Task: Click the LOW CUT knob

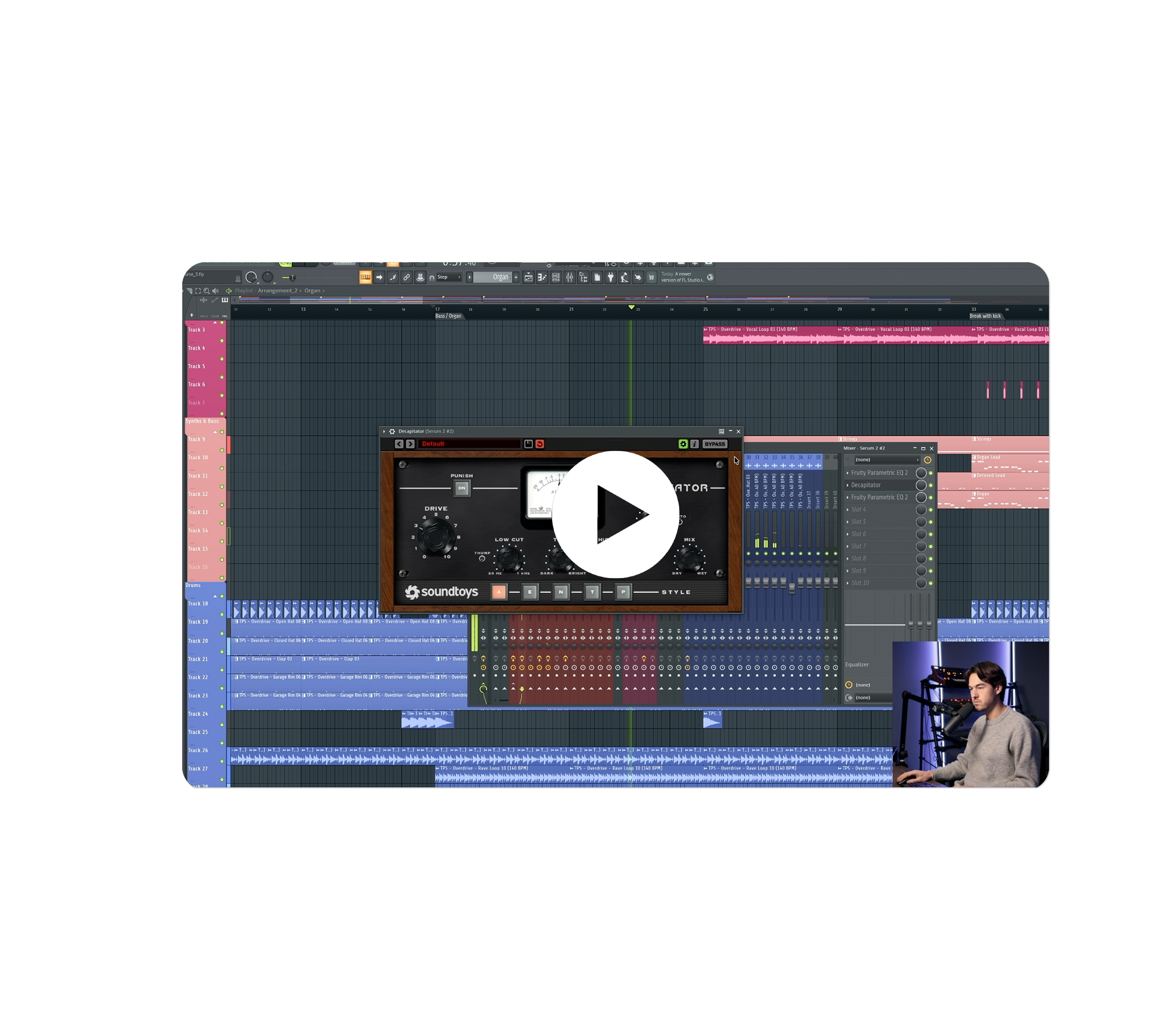Action: pyautogui.click(x=509, y=558)
